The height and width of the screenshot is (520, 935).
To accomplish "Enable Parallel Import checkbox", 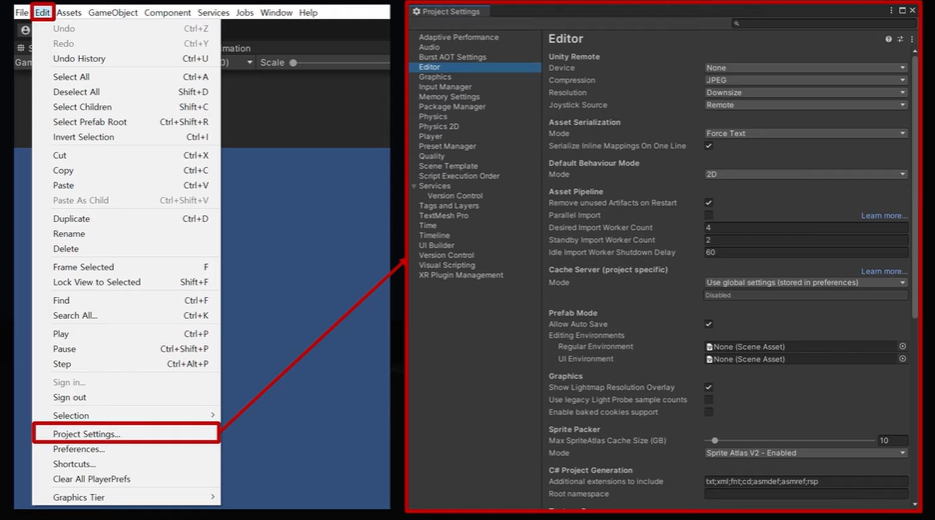I will coord(708,215).
